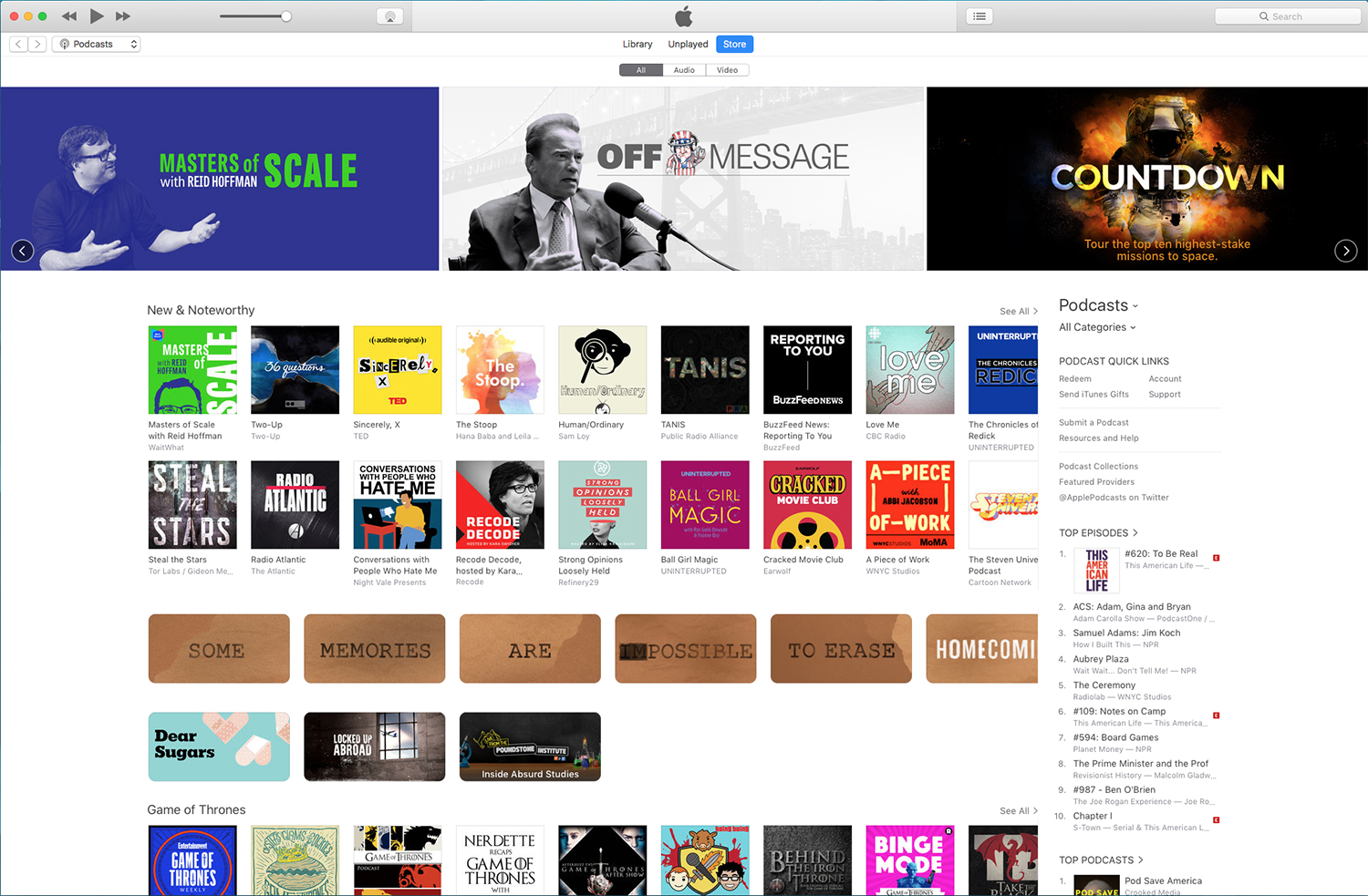Open Human/Ordinary podcast artwork
Image resolution: width=1368 pixels, height=896 pixels.
click(x=603, y=370)
